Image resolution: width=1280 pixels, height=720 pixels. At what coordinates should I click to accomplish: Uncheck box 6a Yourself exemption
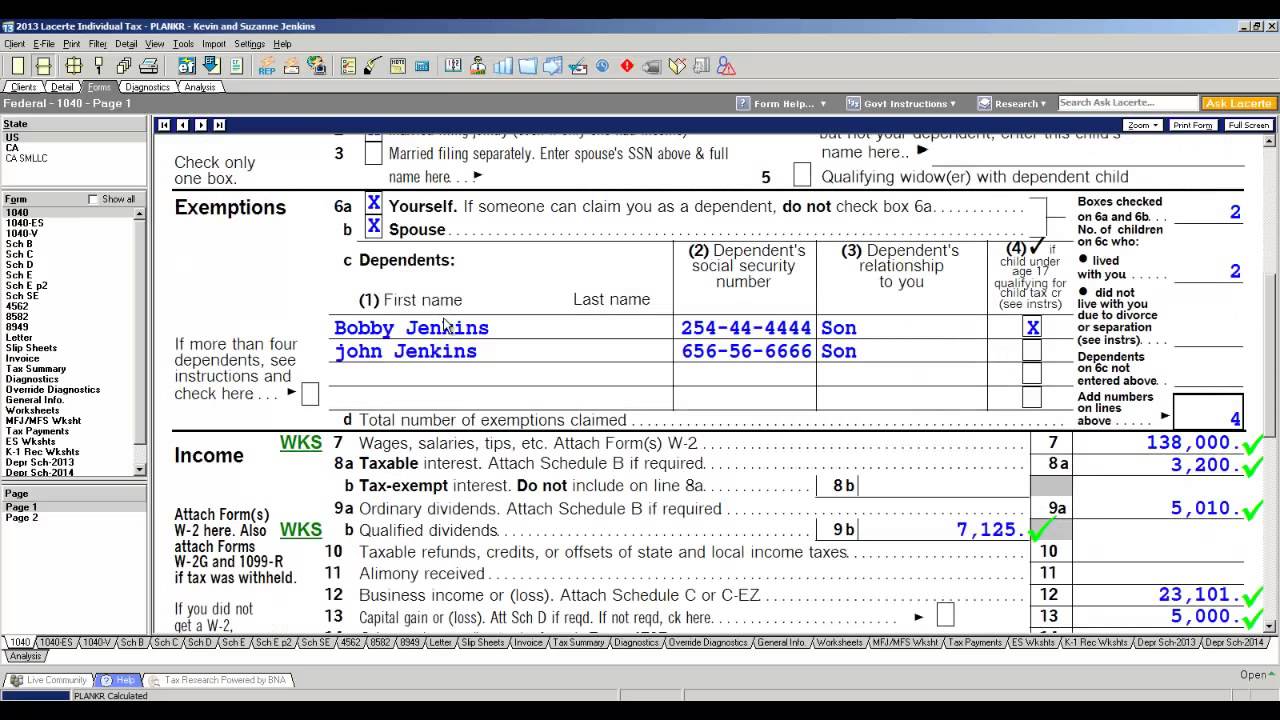coord(373,204)
